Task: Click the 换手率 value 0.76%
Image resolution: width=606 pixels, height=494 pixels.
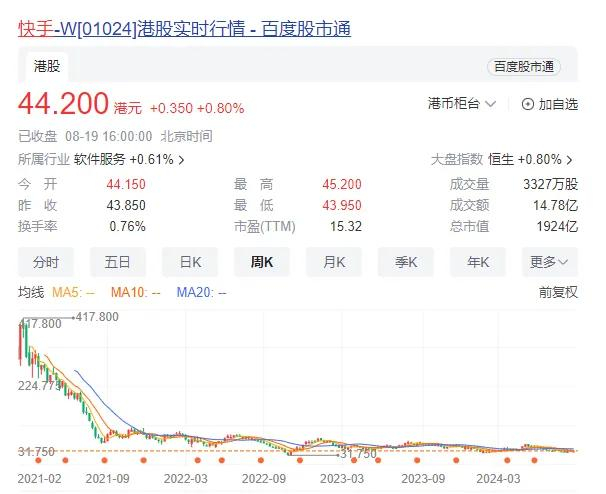Action: point(128,226)
